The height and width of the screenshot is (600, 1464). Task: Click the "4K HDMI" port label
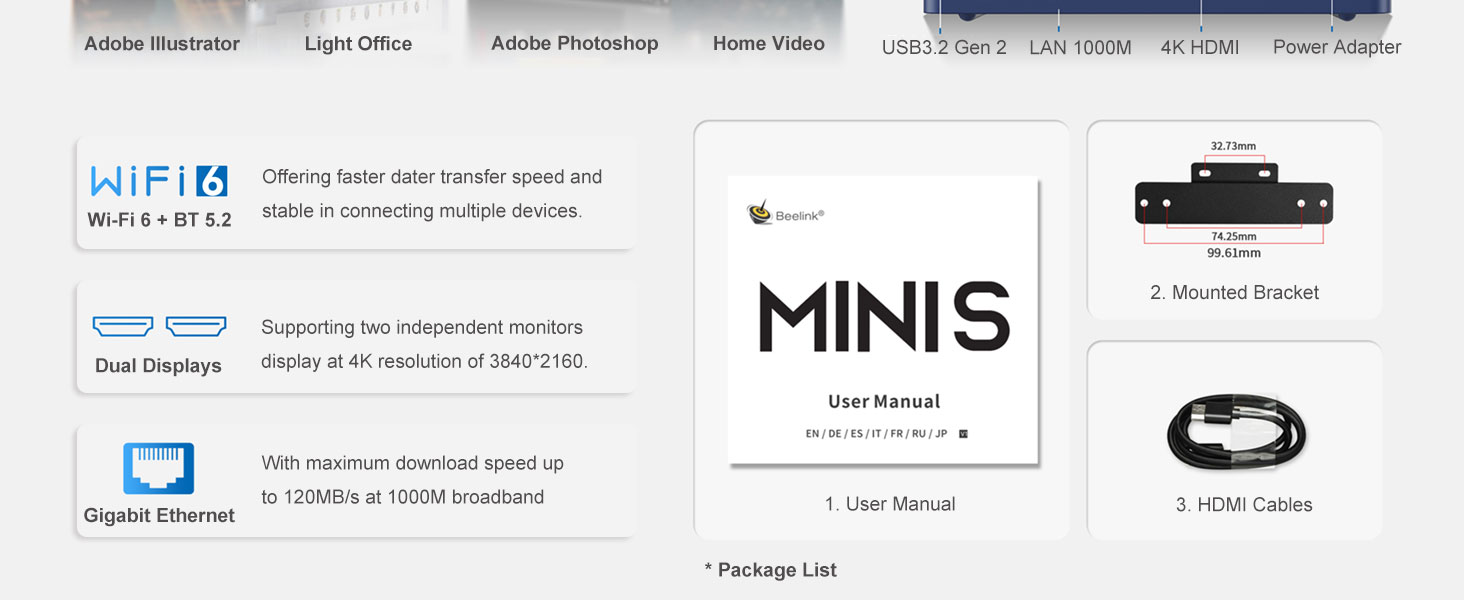pos(1200,48)
